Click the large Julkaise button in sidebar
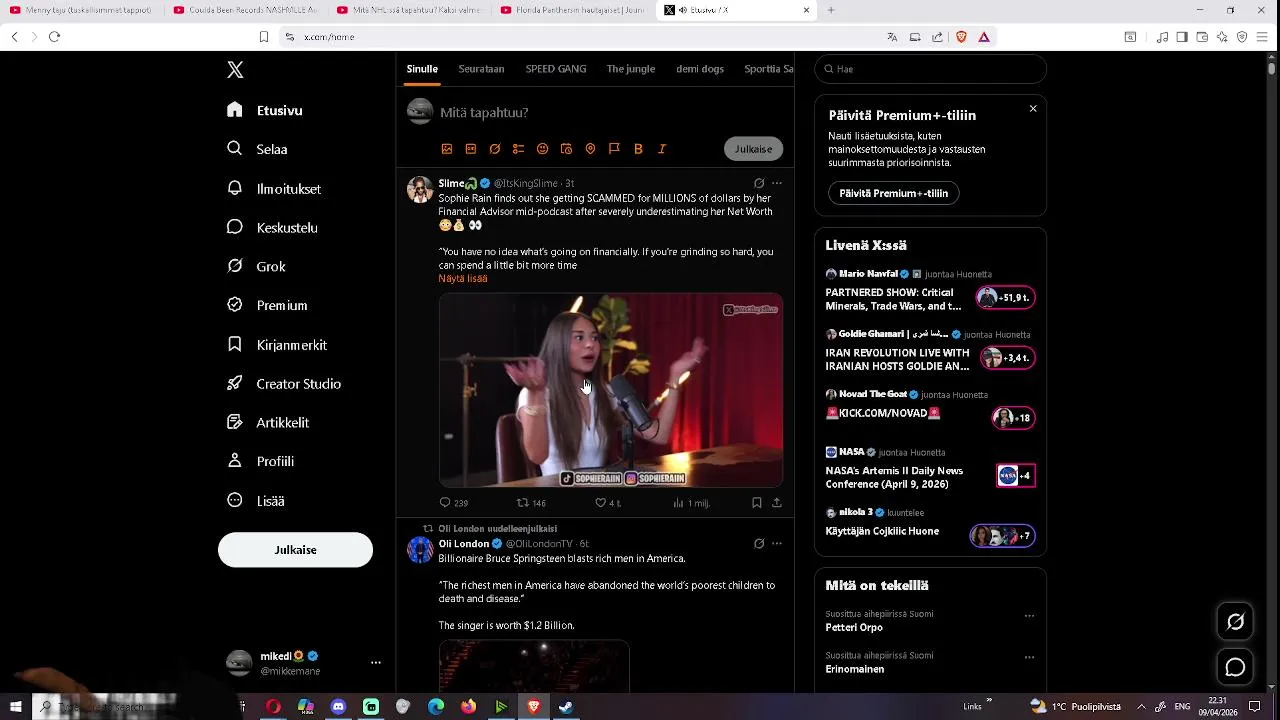Screen dimensions: 1280x720 point(295,550)
